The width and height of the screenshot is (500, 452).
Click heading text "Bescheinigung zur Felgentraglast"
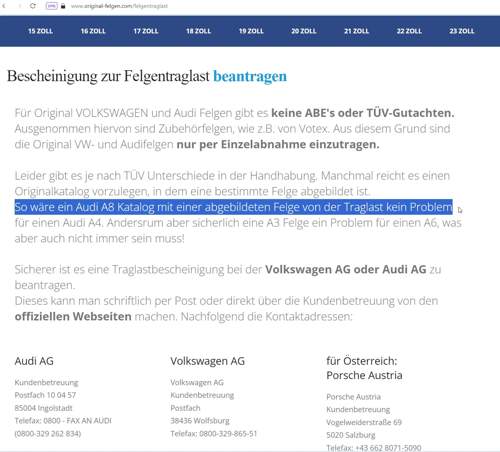[x=108, y=76]
